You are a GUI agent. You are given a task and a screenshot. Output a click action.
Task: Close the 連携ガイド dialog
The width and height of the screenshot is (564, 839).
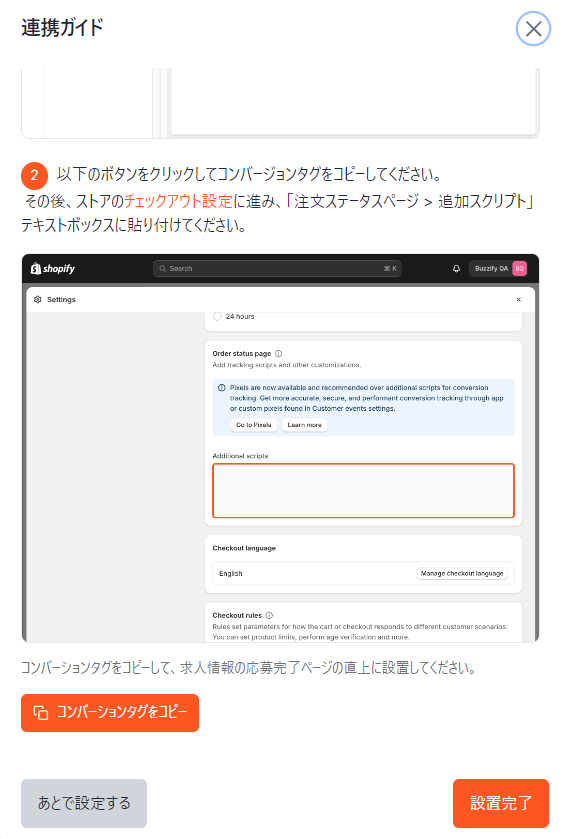pyautogui.click(x=533, y=28)
